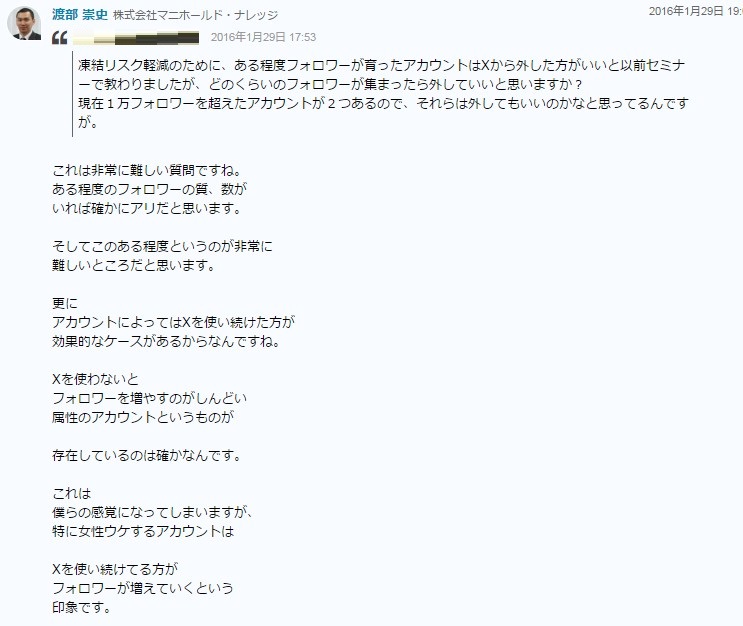
Task: Click the line 効果的なケースがあるからなんですね。
Action: point(167,341)
